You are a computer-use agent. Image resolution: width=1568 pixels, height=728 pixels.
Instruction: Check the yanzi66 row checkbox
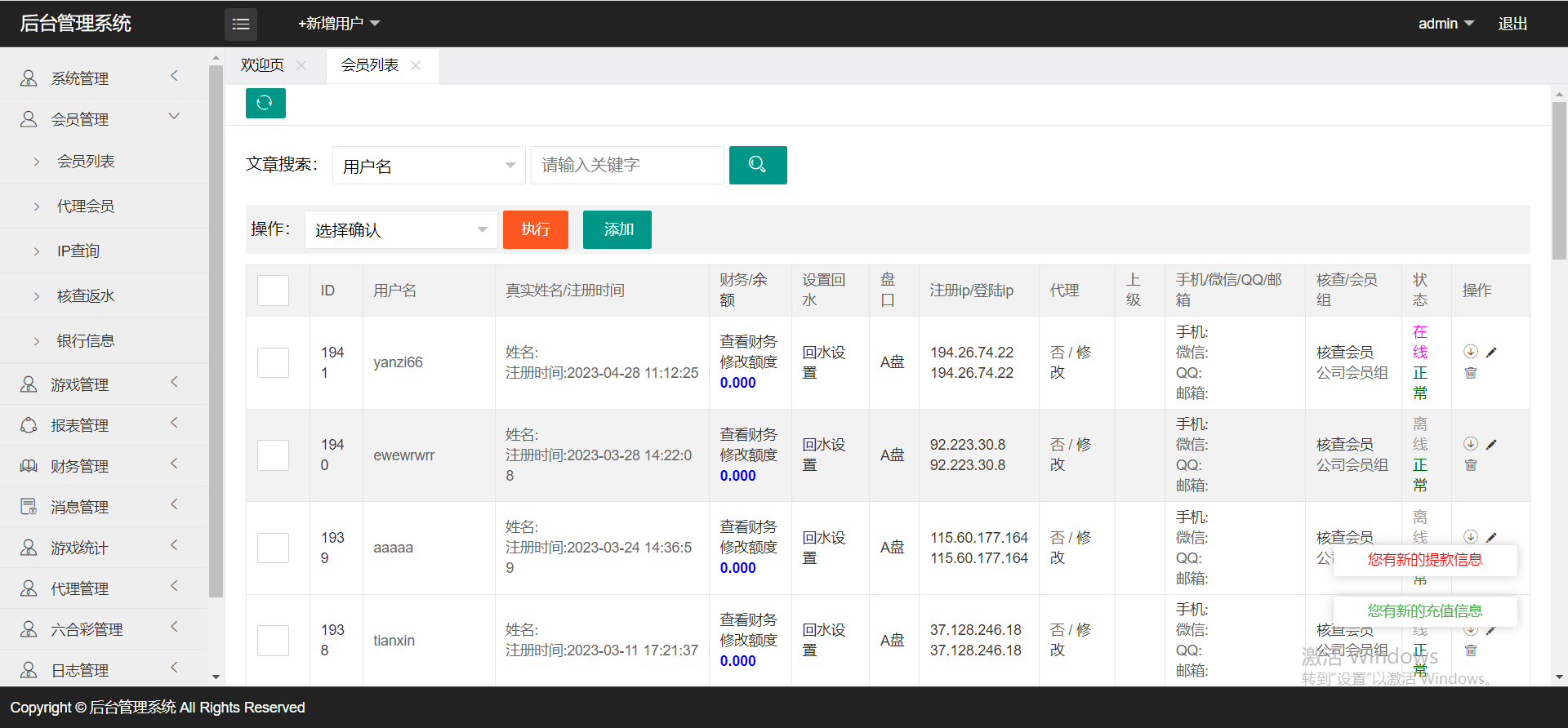273,362
